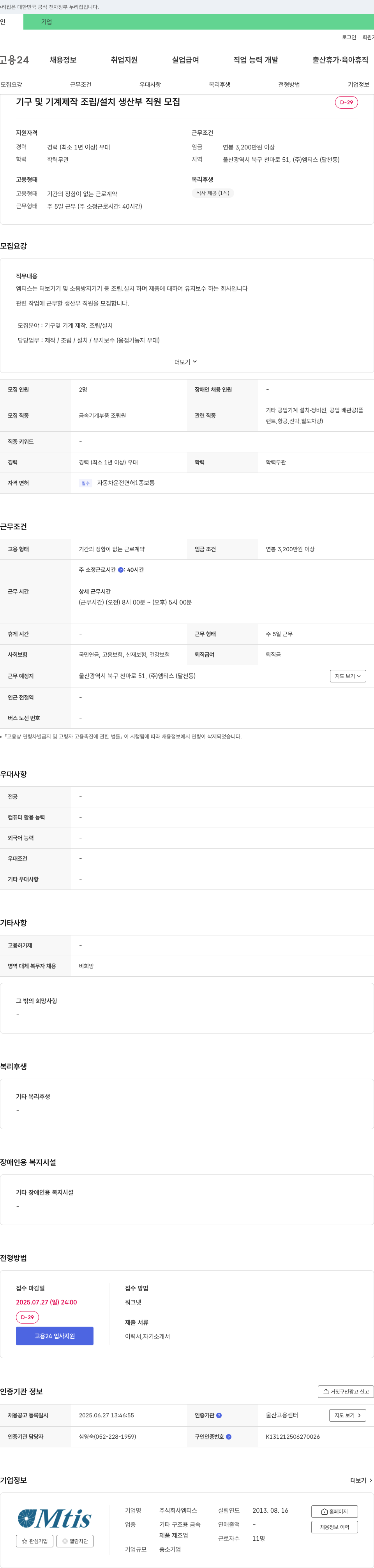Open 지도 보기 for 울산고용센터
This screenshot has height=1568, width=374.
coord(347,1416)
